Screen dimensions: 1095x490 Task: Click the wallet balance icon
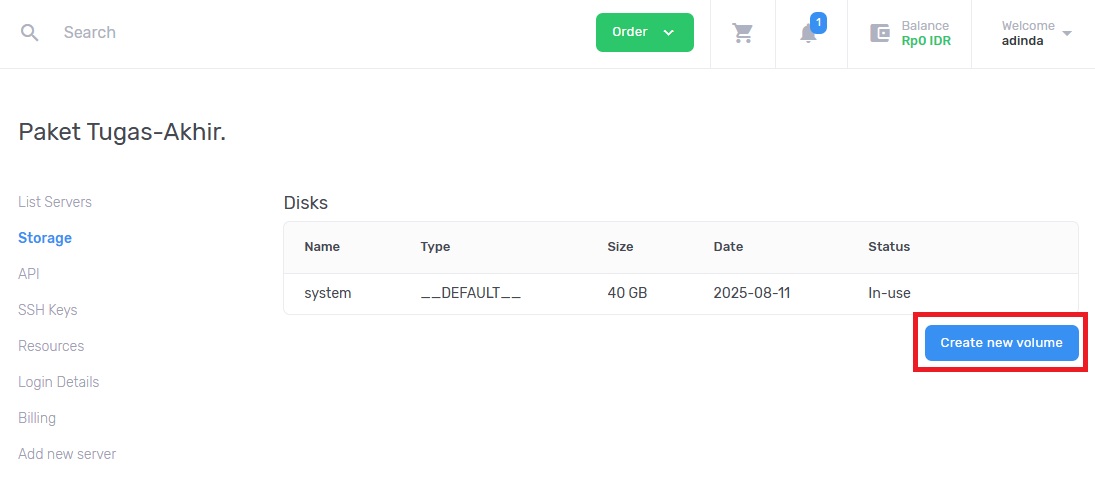(x=880, y=33)
